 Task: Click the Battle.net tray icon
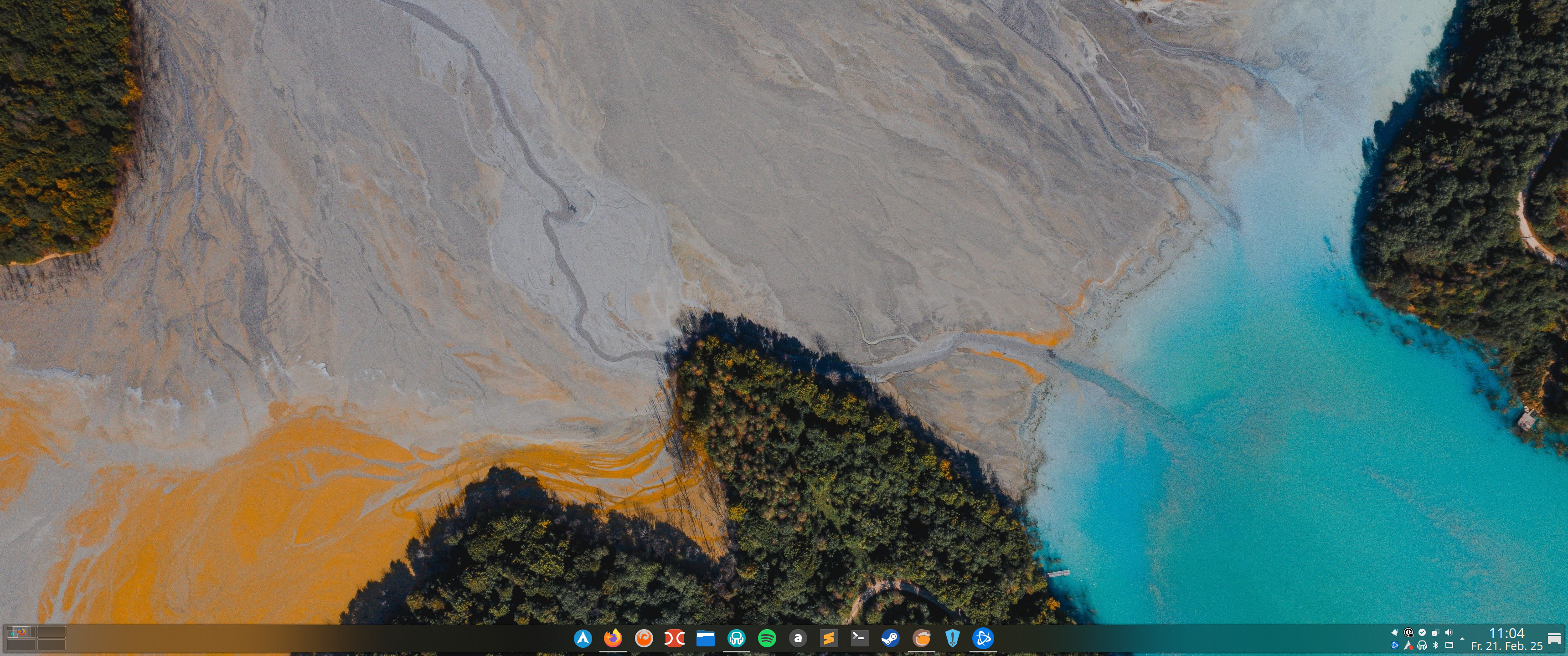[1395, 645]
